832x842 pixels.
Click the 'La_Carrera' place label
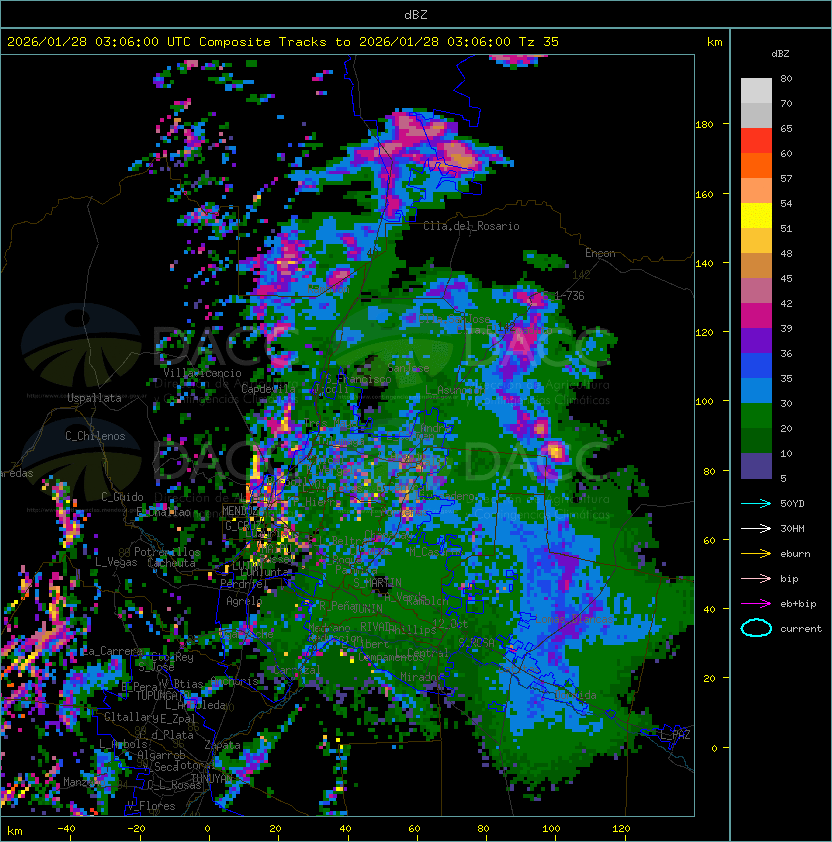(x=111, y=651)
